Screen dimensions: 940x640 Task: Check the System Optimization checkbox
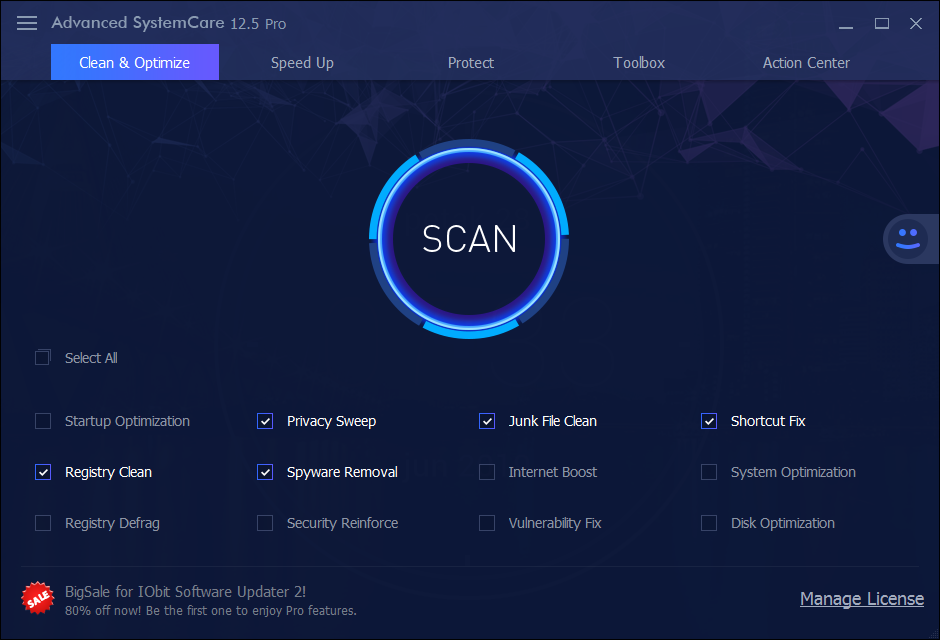point(709,472)
